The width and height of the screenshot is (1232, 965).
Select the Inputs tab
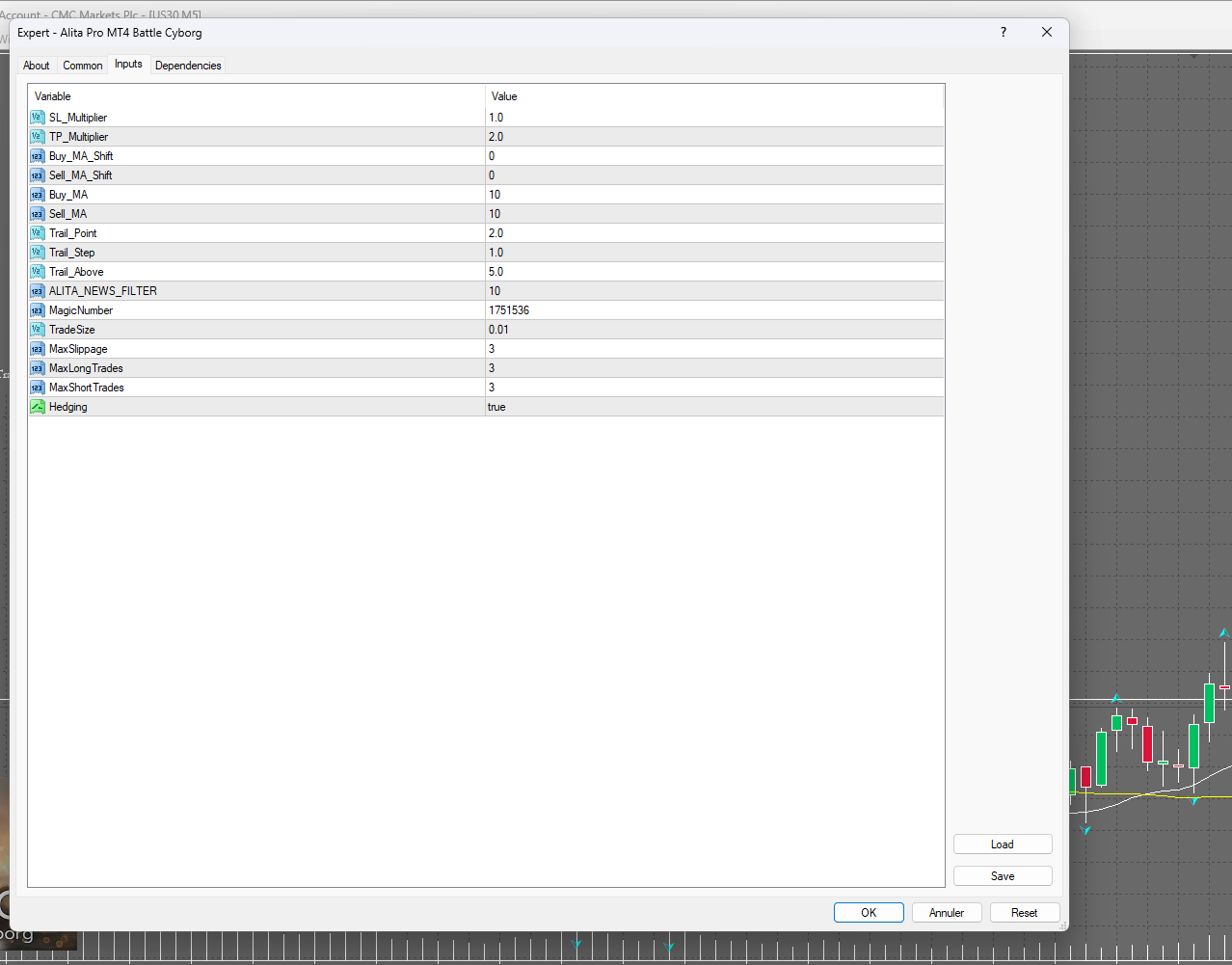click(128, 64)
